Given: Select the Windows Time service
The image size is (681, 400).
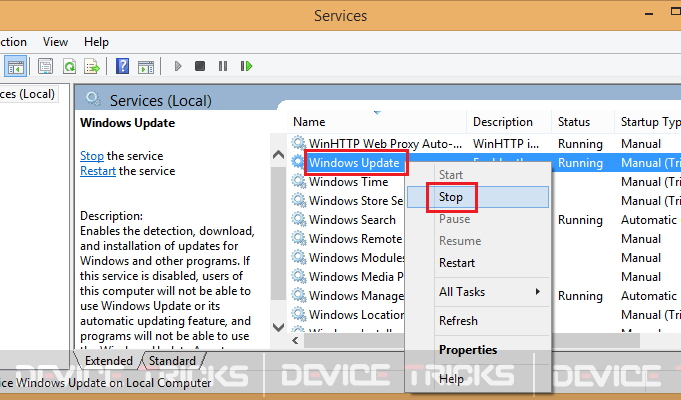Looking at the screenshot, I should pos(348,182).
